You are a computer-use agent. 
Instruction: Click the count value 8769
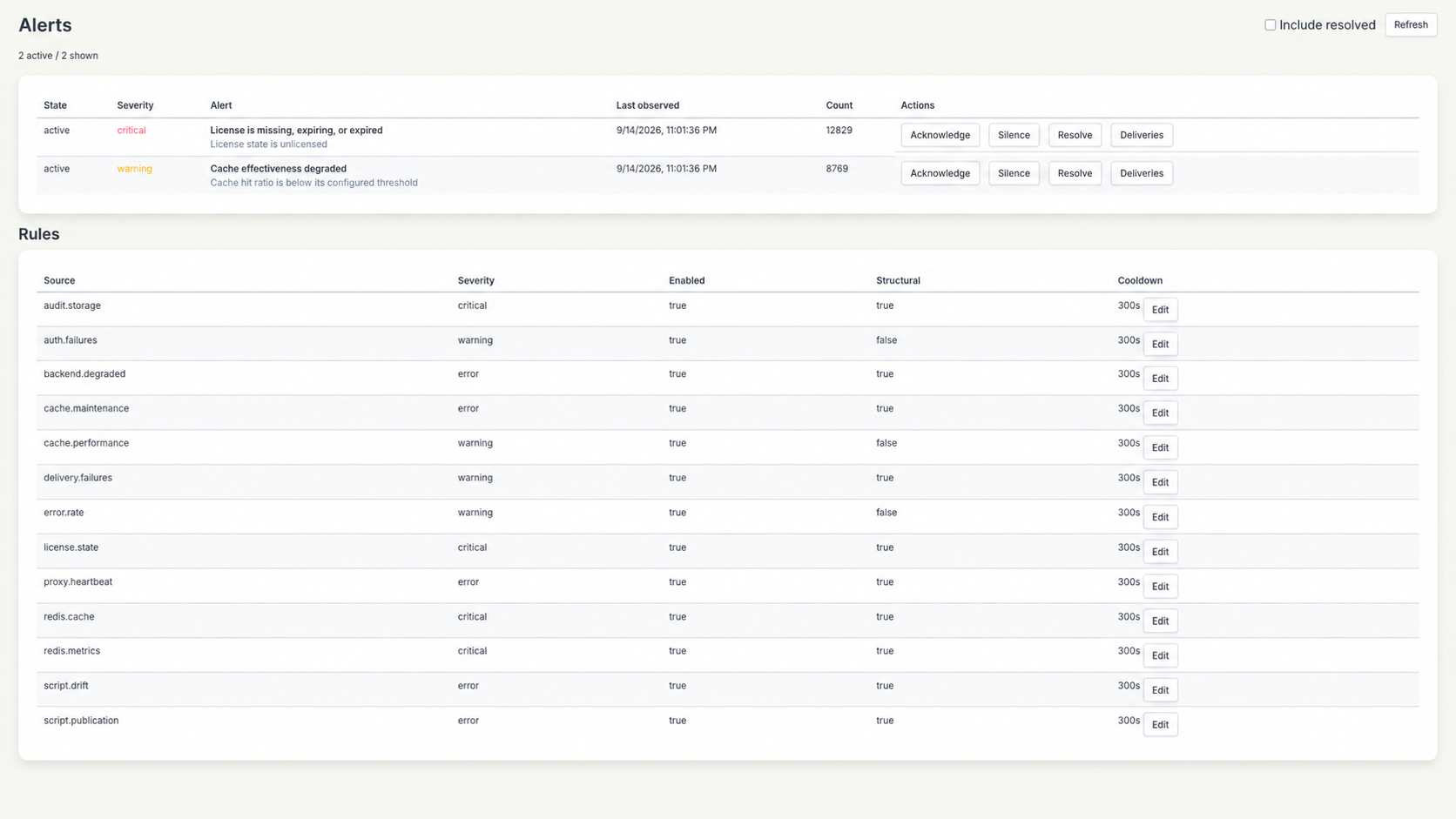click(x=837, y=169)
